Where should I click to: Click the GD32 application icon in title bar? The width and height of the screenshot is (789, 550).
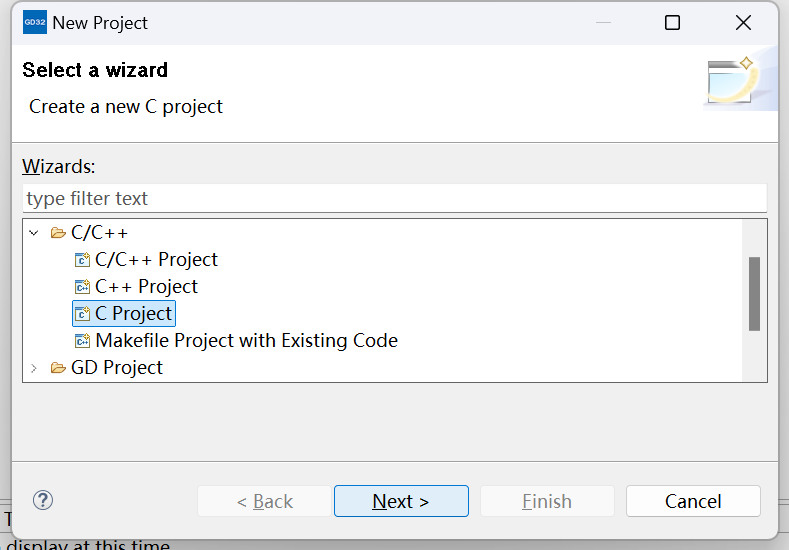click(35, 22)
